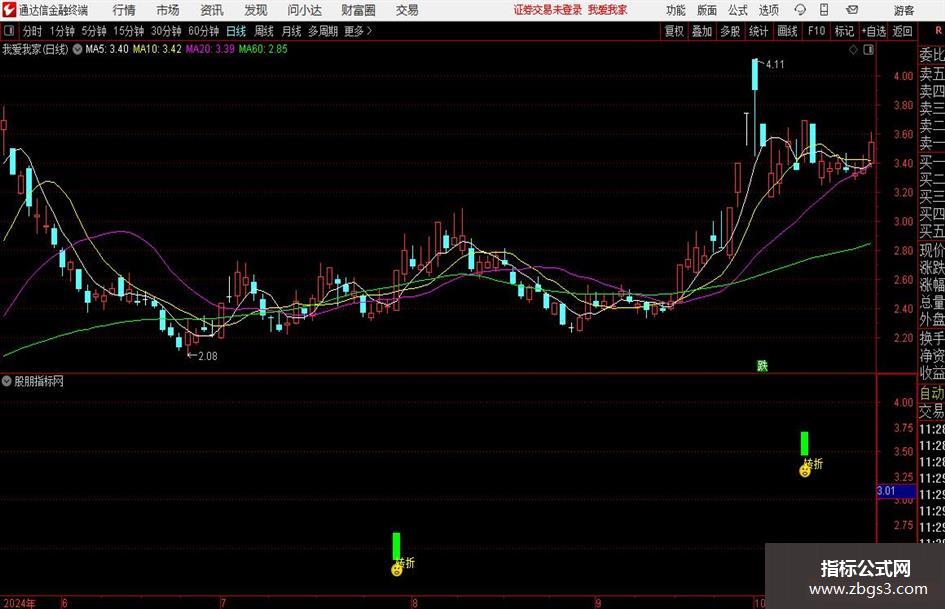Click the 多股 toolbar button
The width and height of the screenshot is (945, 609).
point(730,31)
